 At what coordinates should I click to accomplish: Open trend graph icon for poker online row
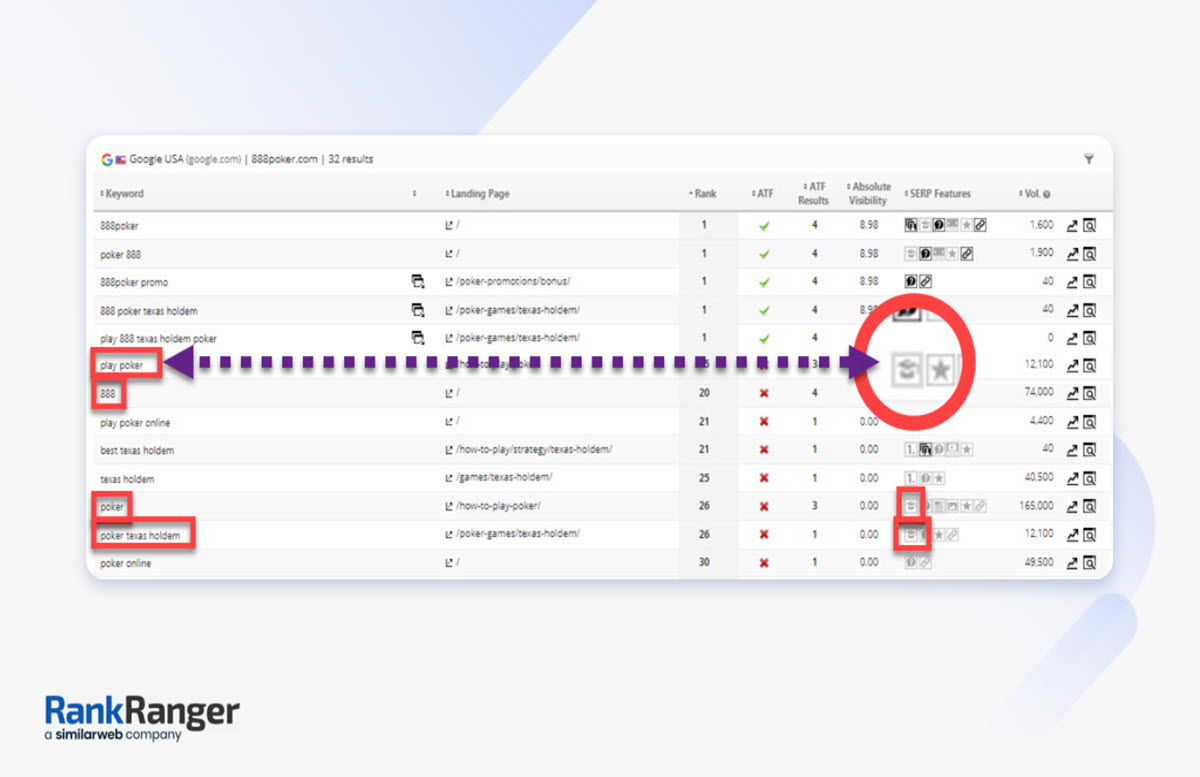(1072, 563)
